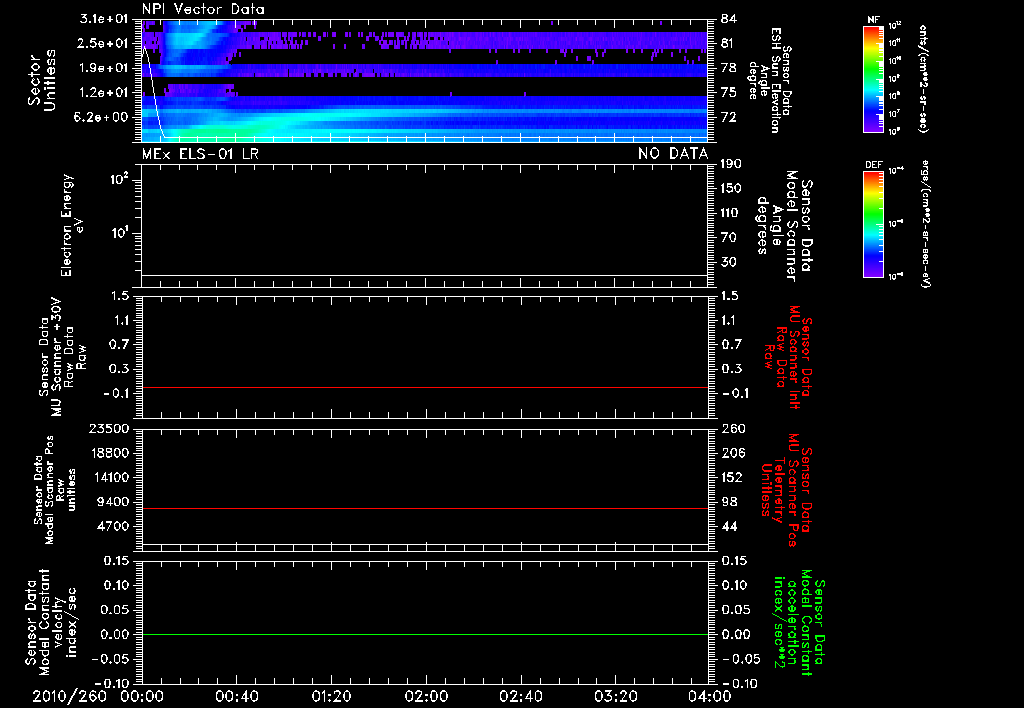Click the "3.1e+01" sector tick label
Image resolution: width=1024 pixels, height=708 pixels.
(x=104, y=19)
